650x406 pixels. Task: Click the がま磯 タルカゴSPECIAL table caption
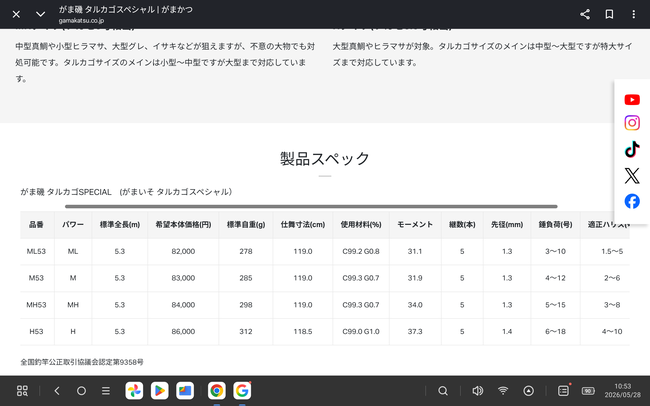pyautogui.click(x=126, y=192)
